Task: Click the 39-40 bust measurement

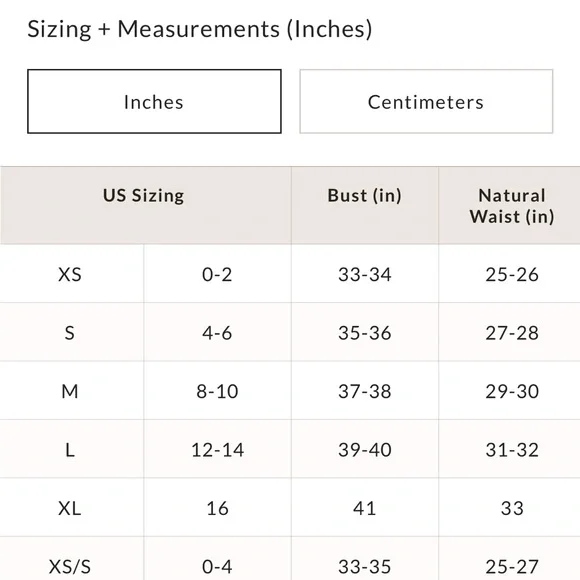Action: (x=365, y=449)
